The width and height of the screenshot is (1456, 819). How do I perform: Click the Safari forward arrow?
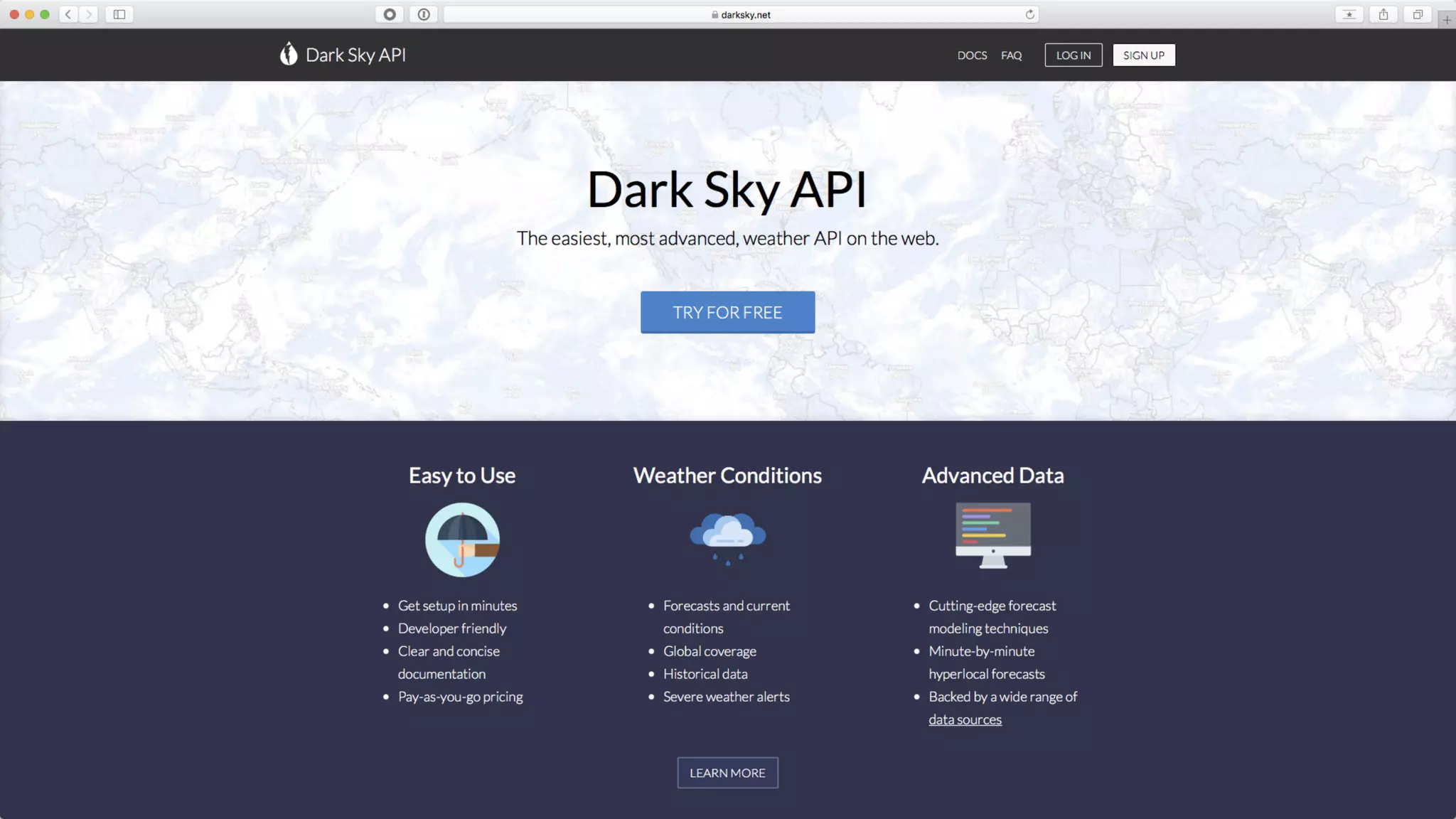coord(89,14)
